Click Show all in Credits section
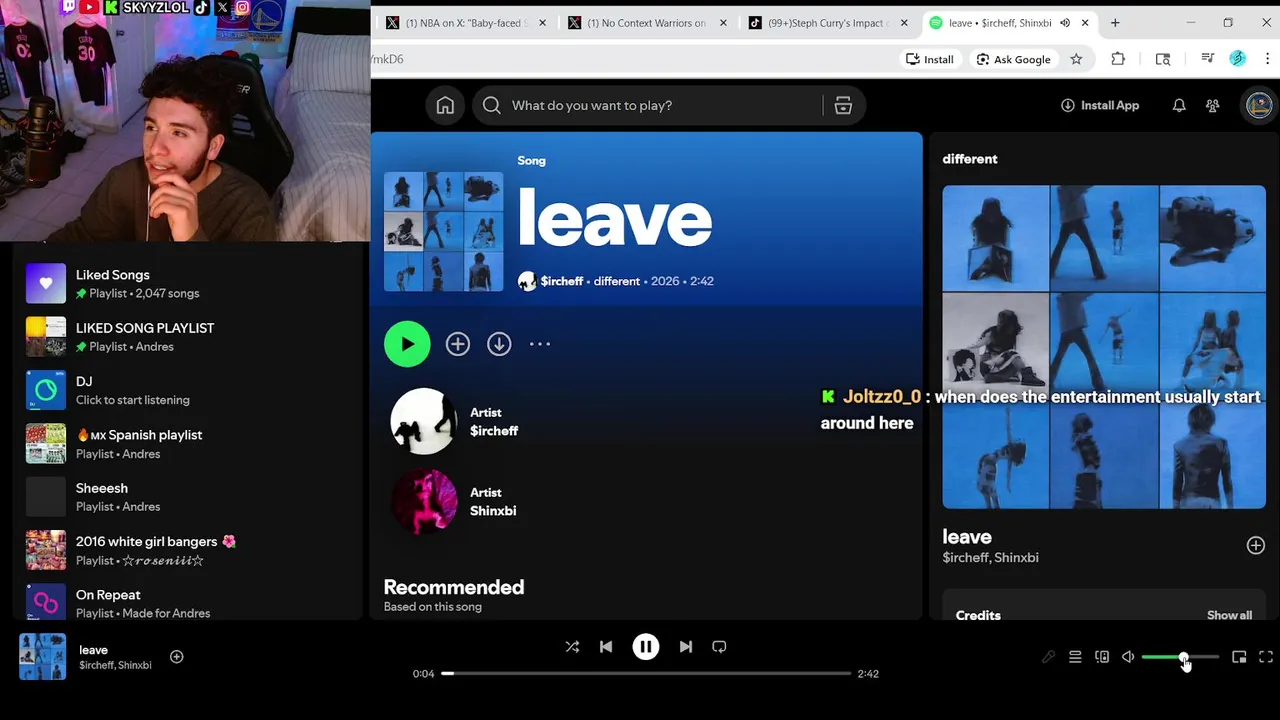The height and width of the screenshot is (720, 1280). click(x=1229, y=615)
